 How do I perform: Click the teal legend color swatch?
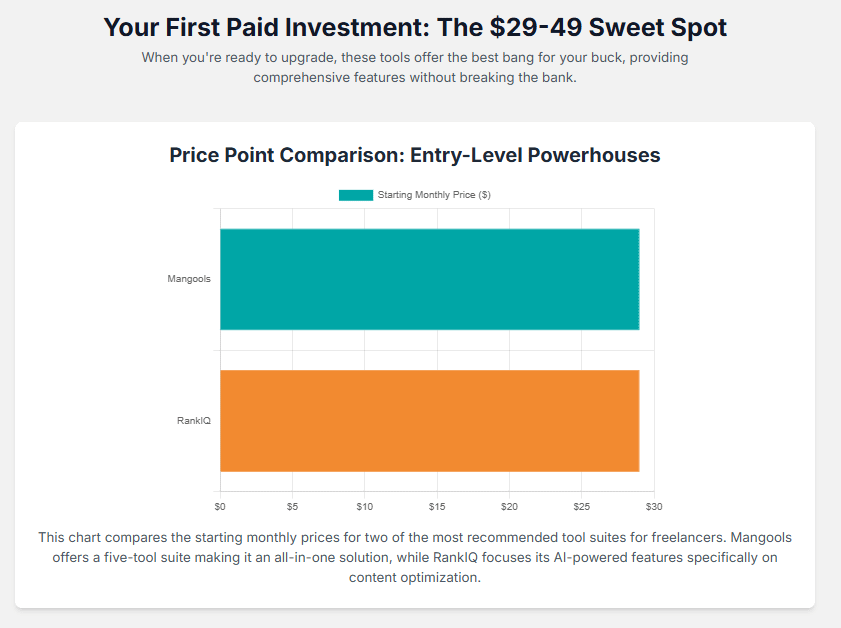356,195
